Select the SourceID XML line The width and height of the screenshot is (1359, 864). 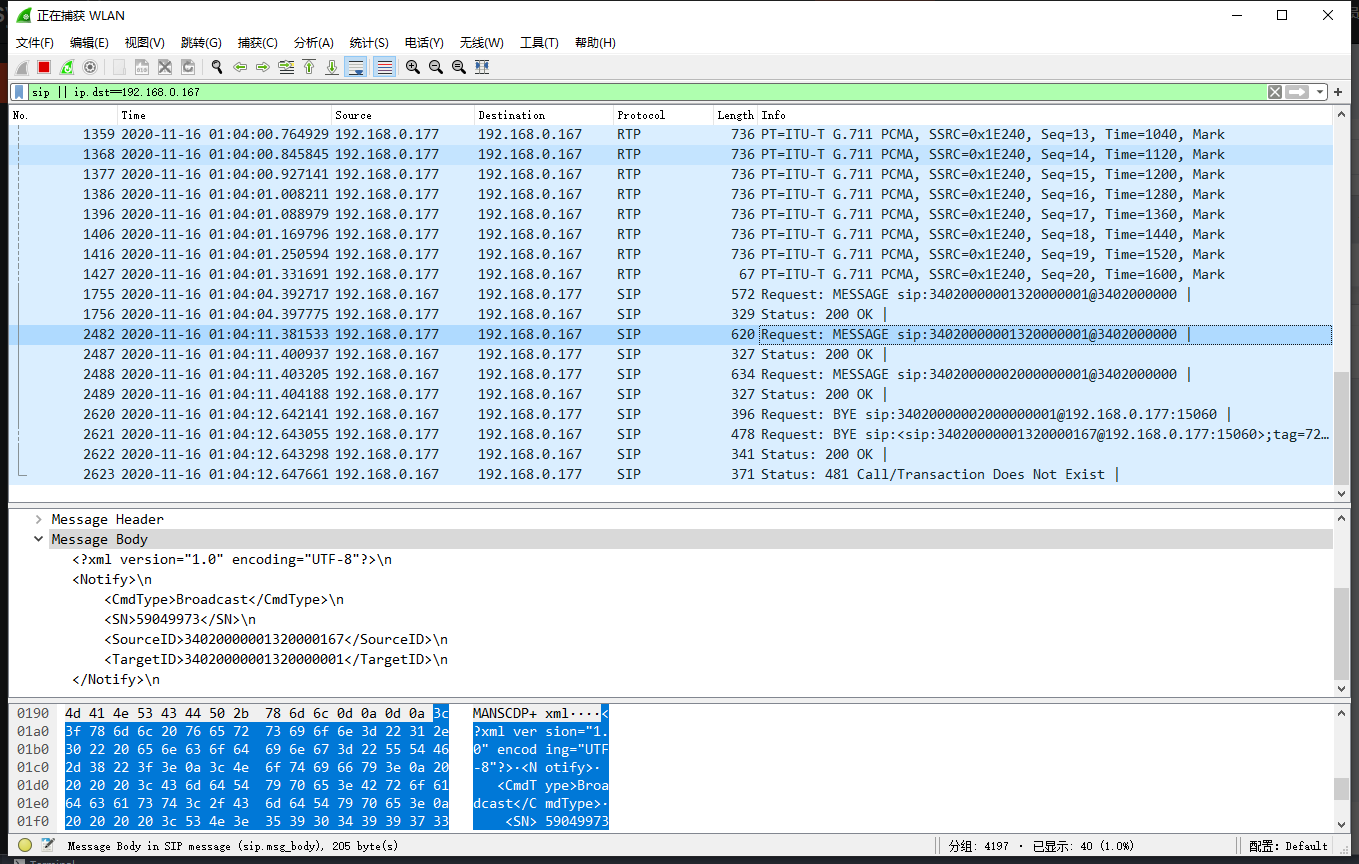tap(276, 639)
